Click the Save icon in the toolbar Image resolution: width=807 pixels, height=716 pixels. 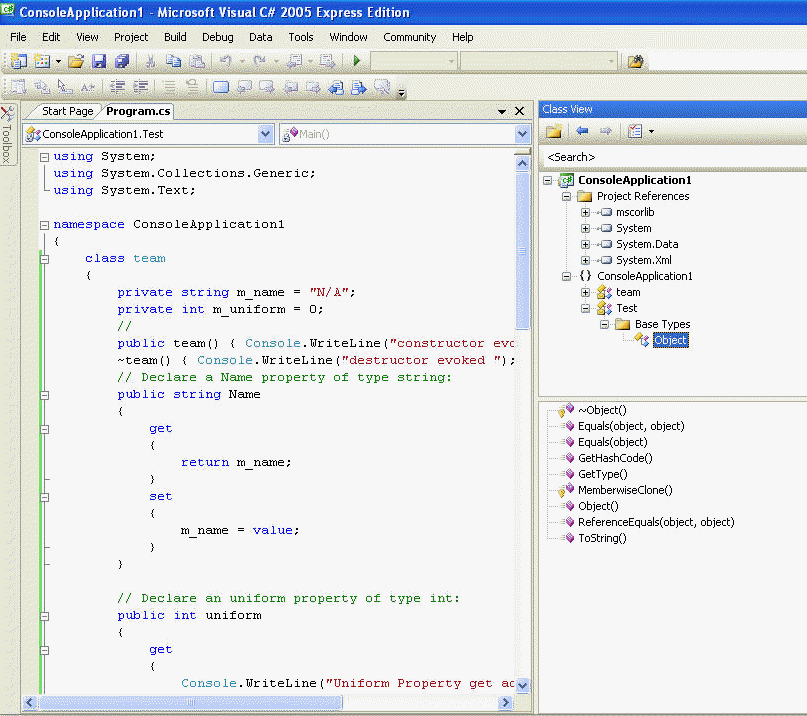pyautogui.click(x=99, y=62)
